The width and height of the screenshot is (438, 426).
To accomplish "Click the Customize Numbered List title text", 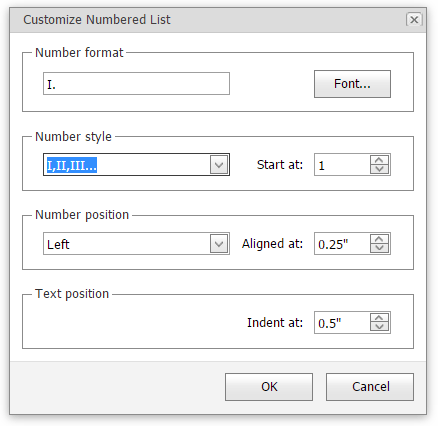I will tap(97, 20).
